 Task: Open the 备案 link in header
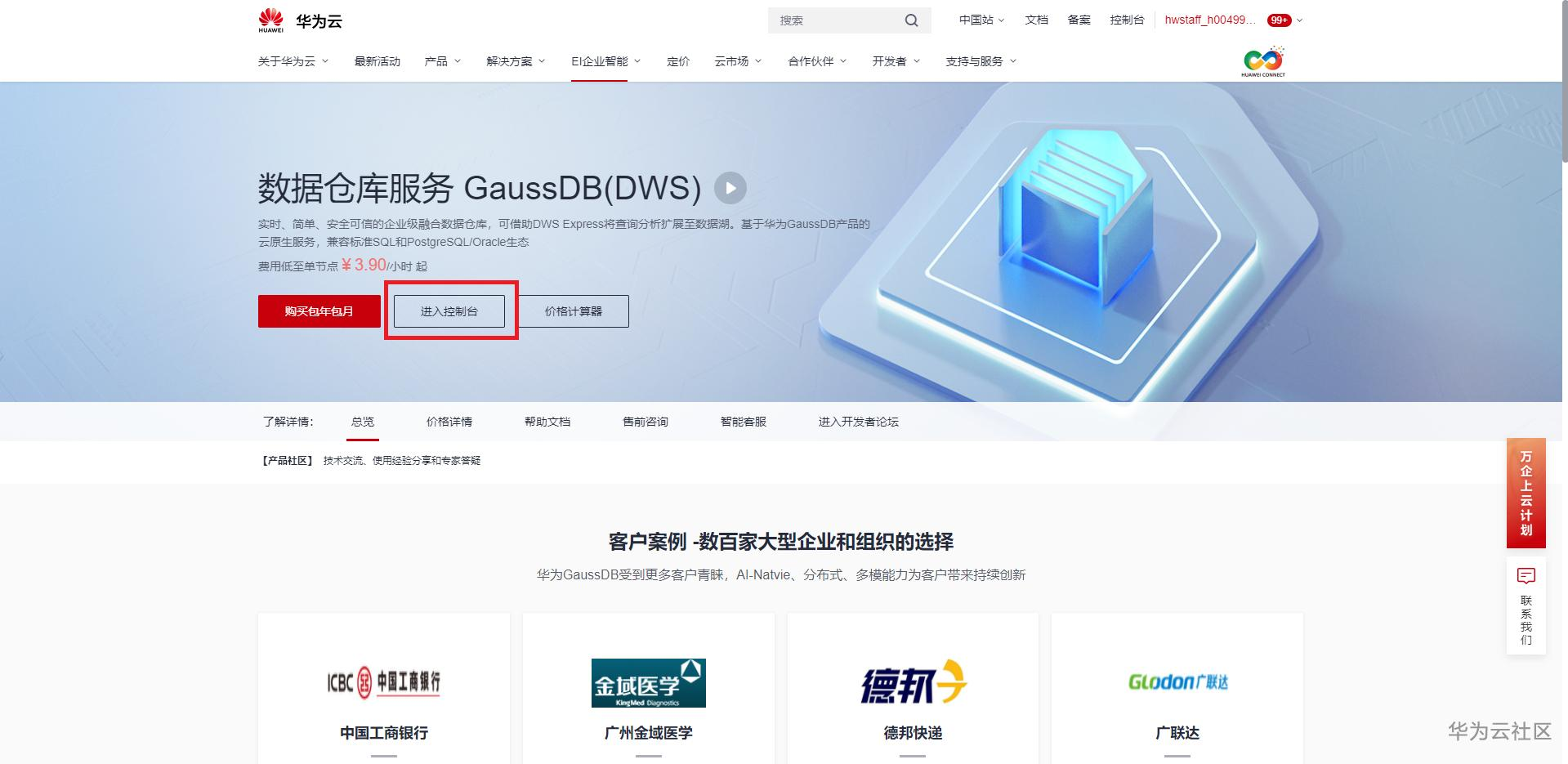click(1079, 20)
